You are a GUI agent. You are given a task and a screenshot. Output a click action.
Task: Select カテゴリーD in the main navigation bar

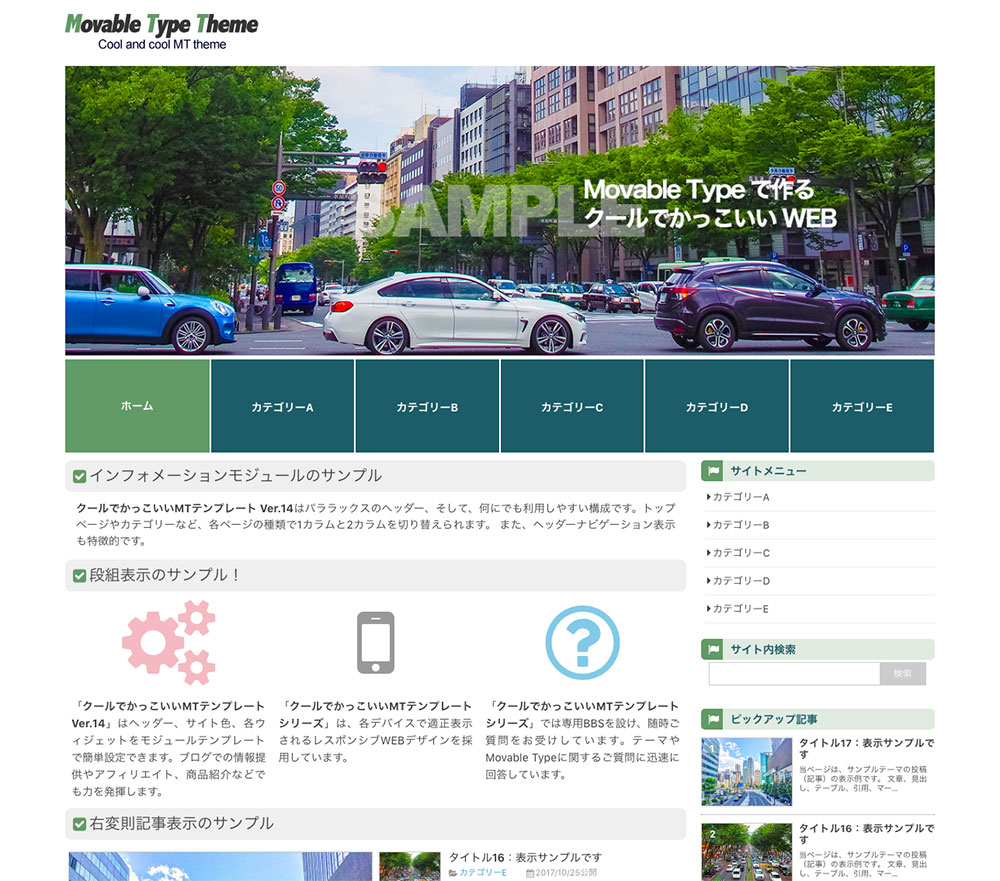pyautogui.click(x=717, y=406)
